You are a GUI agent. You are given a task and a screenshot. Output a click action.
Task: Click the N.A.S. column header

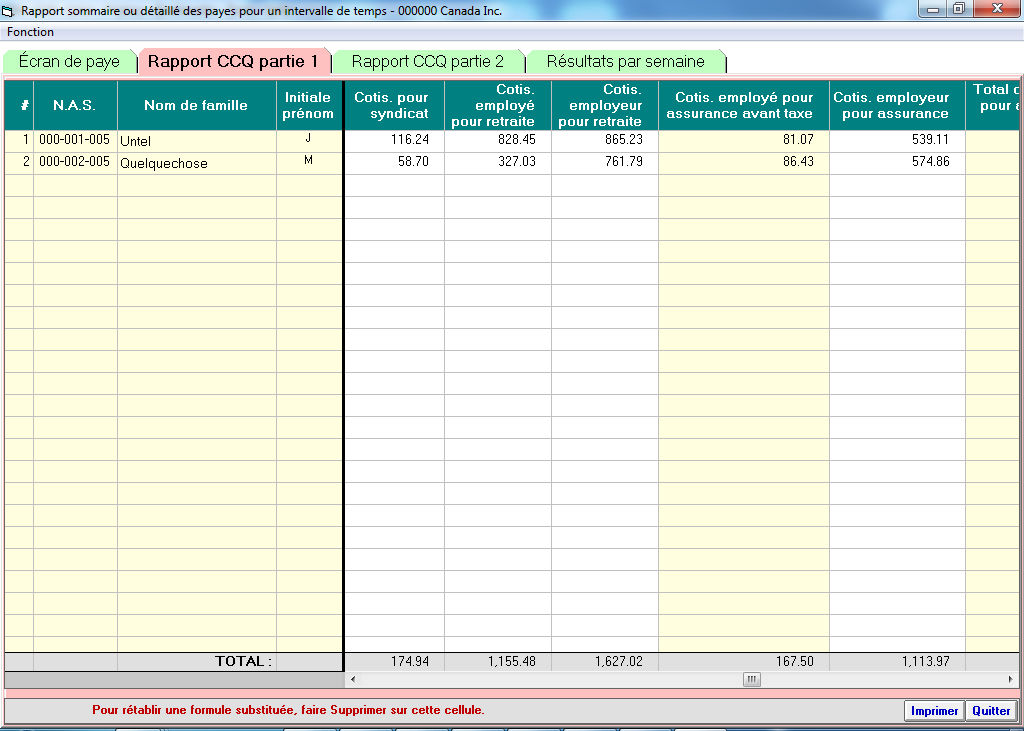(x=75, y=105)
